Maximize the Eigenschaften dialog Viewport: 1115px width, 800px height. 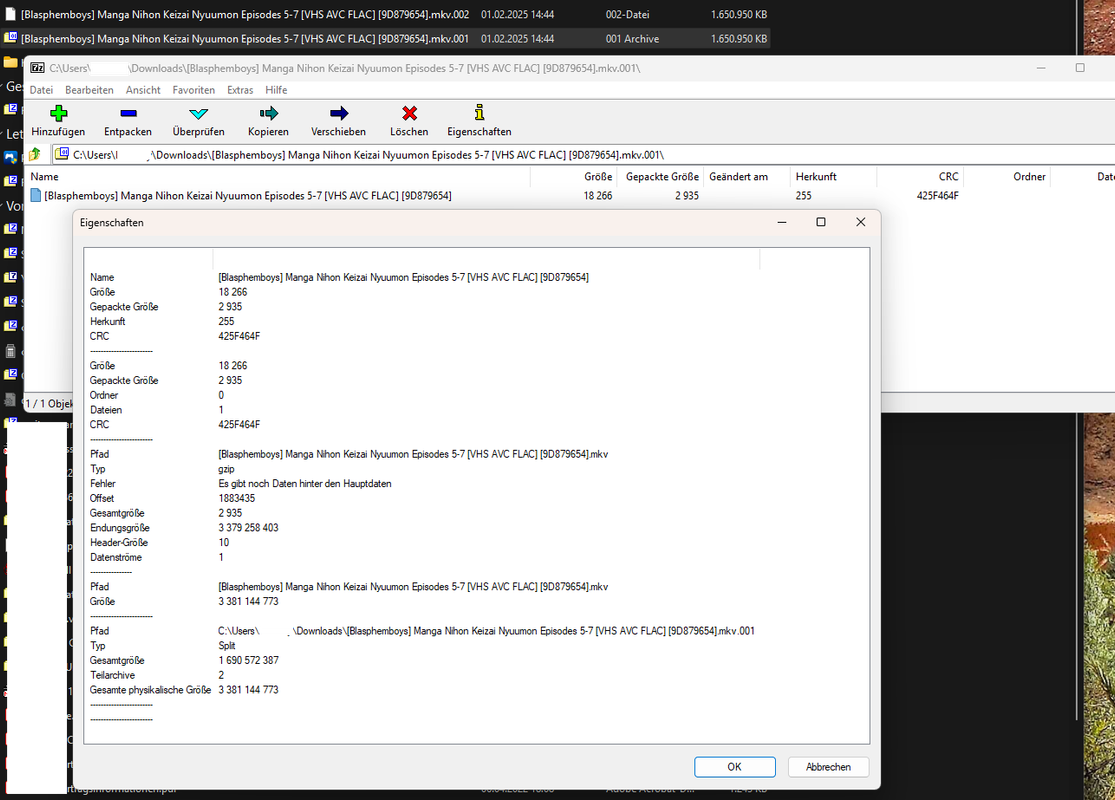[821, 222]
